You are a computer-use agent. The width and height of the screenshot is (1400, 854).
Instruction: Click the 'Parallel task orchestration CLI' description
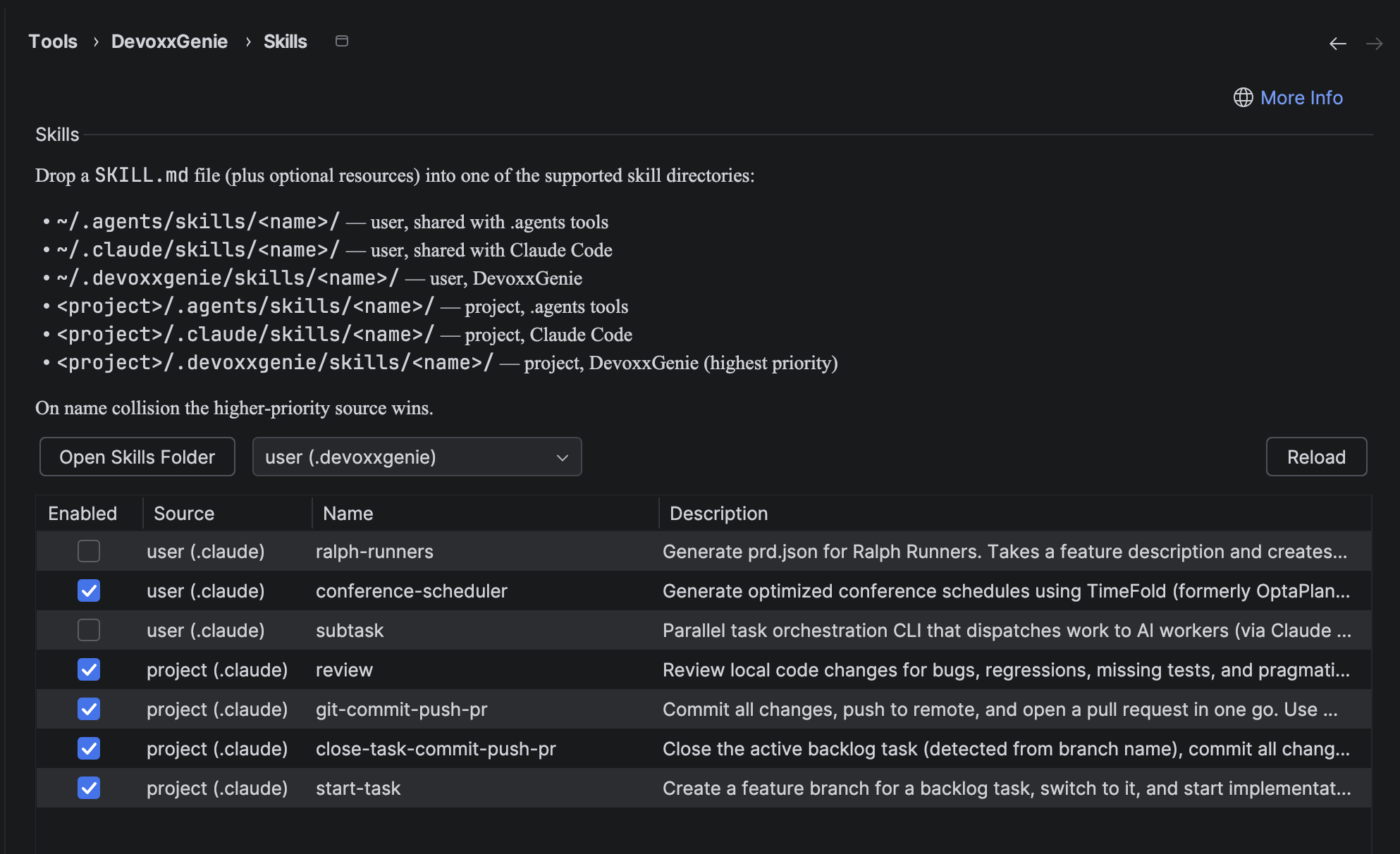coord(1015,630)
